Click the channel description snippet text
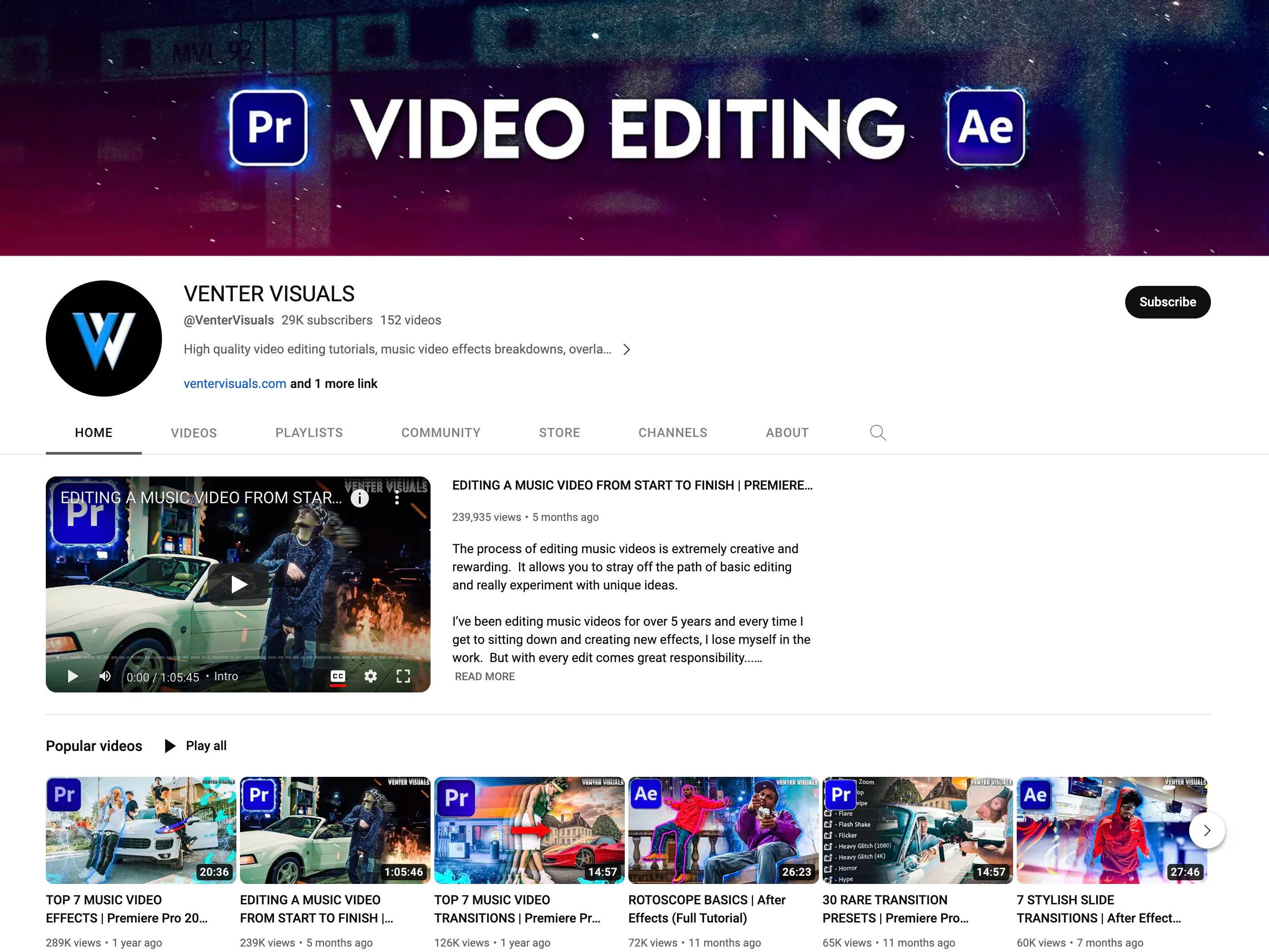The image size is (1269, 952). pos(397,349)
